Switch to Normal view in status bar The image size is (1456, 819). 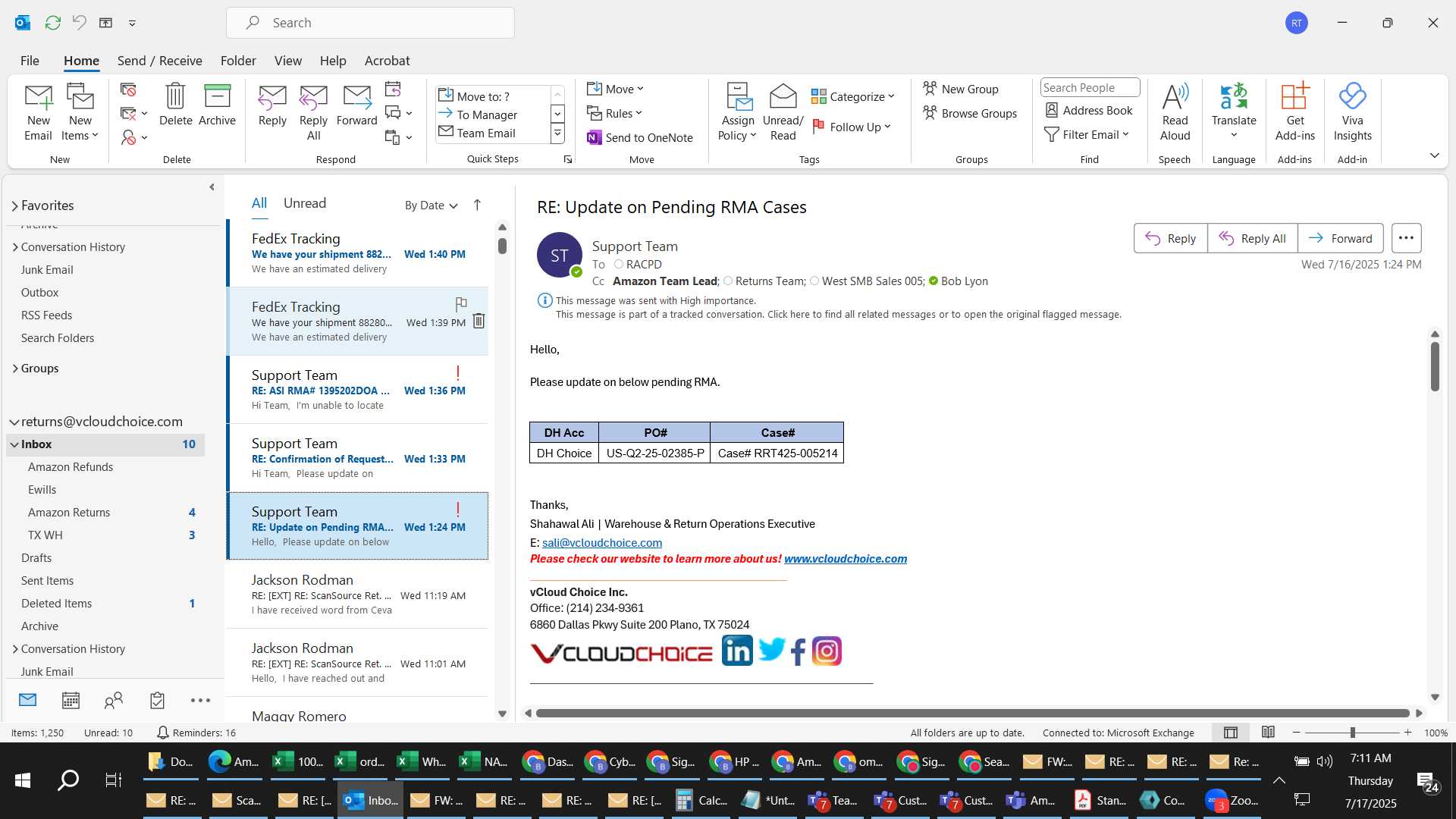pyautogui.click(x=1231, y=733)
